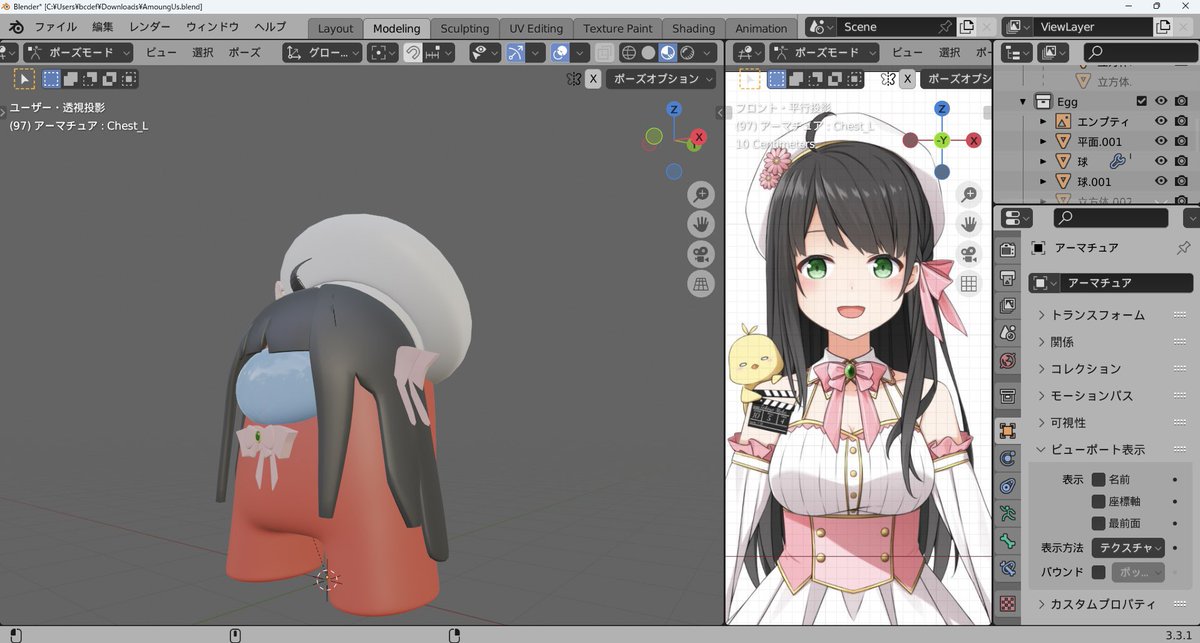Disable 球.001 in renders with camera icon
This screenshot has height=643, width=1200.
[x=1181, y=181]
